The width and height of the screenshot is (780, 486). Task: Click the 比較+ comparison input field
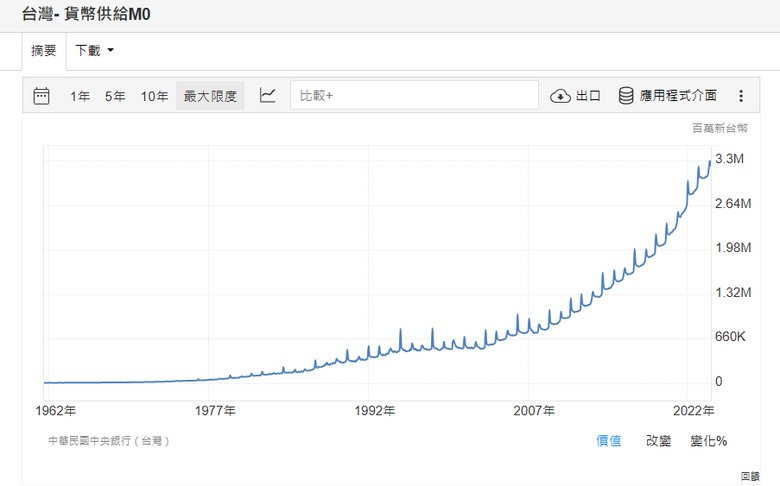point(414,95)
